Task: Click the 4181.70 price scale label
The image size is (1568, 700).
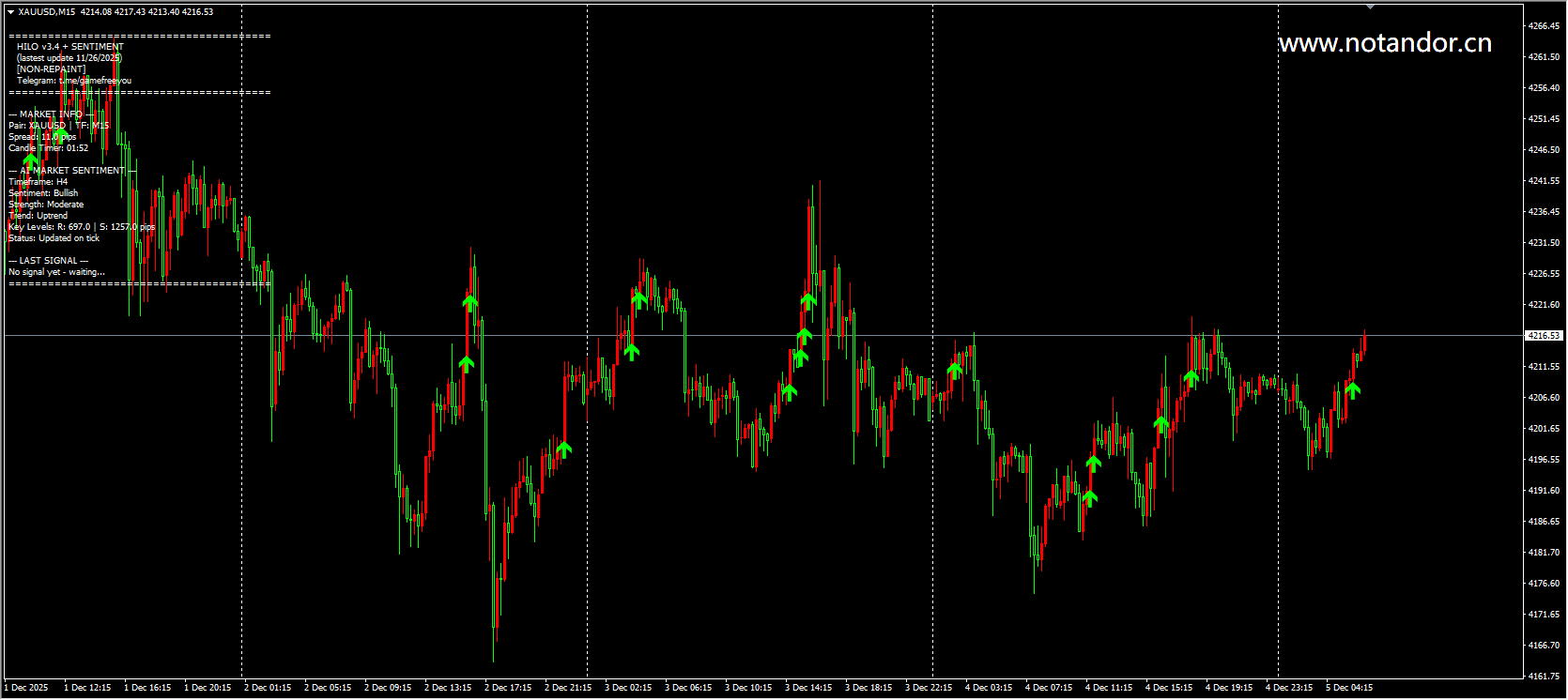Action: pyautogui.click(x=1545, y=553)
